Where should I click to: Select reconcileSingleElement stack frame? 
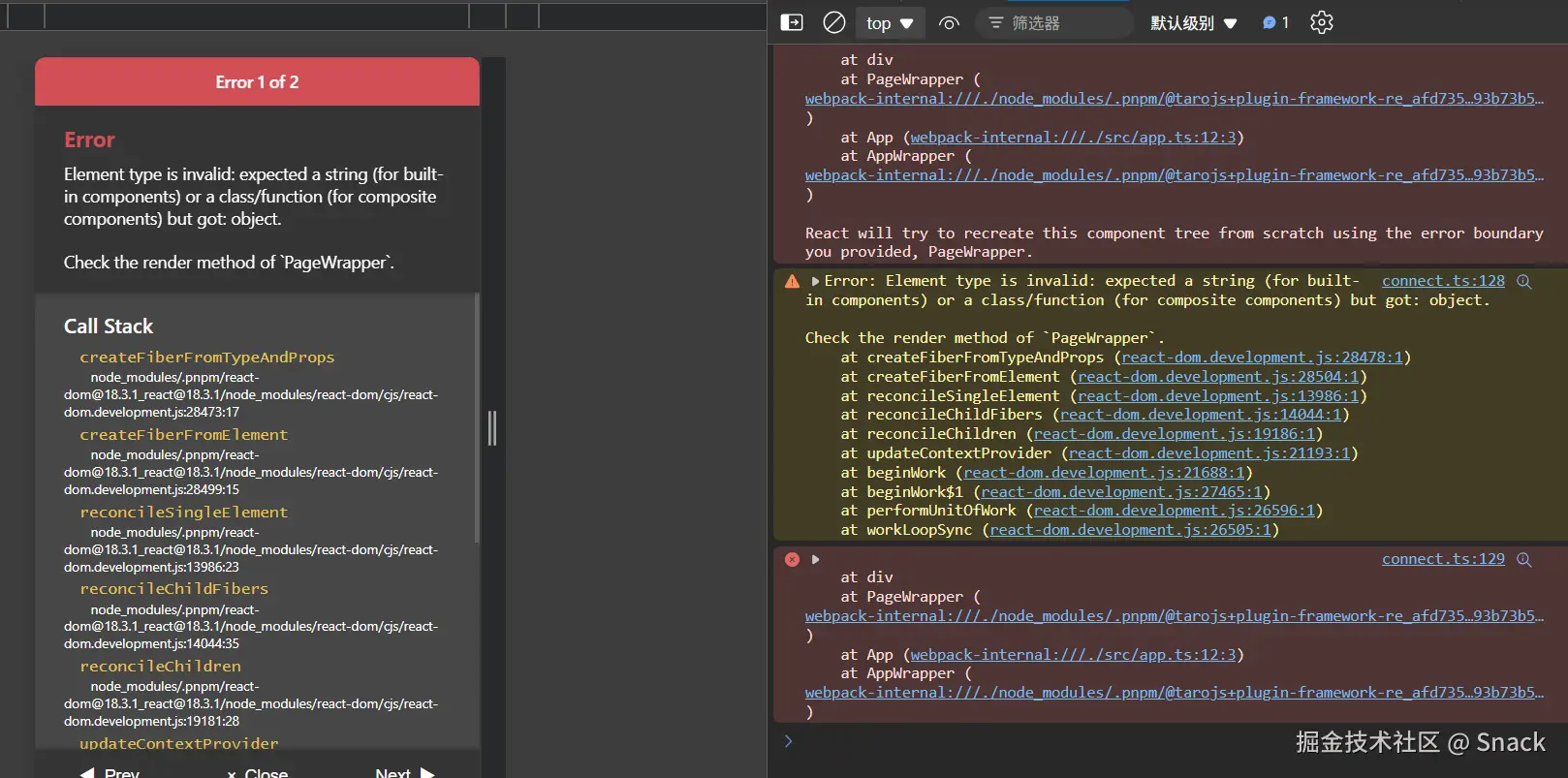pyautogui.click(x=184, y=513)
